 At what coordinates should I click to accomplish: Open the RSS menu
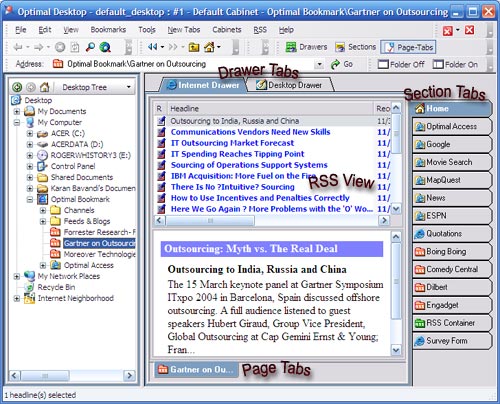260,30
